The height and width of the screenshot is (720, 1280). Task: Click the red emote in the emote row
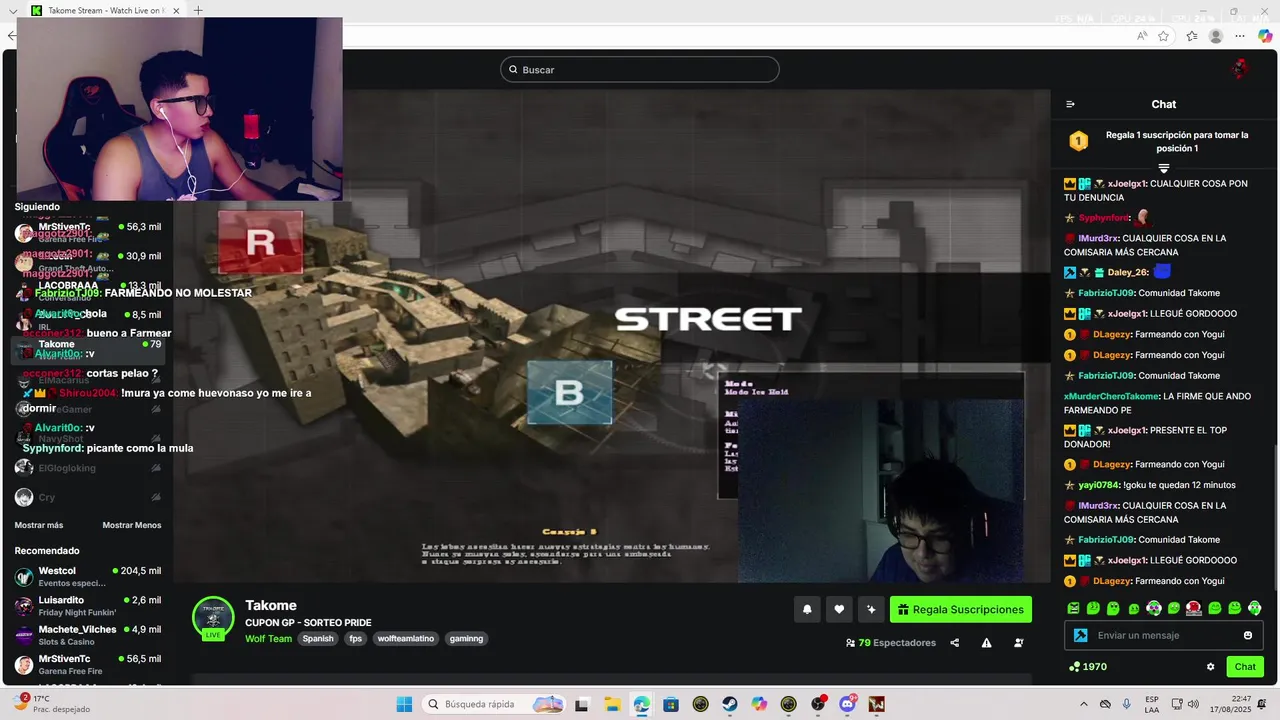[x=1193, y=608]
